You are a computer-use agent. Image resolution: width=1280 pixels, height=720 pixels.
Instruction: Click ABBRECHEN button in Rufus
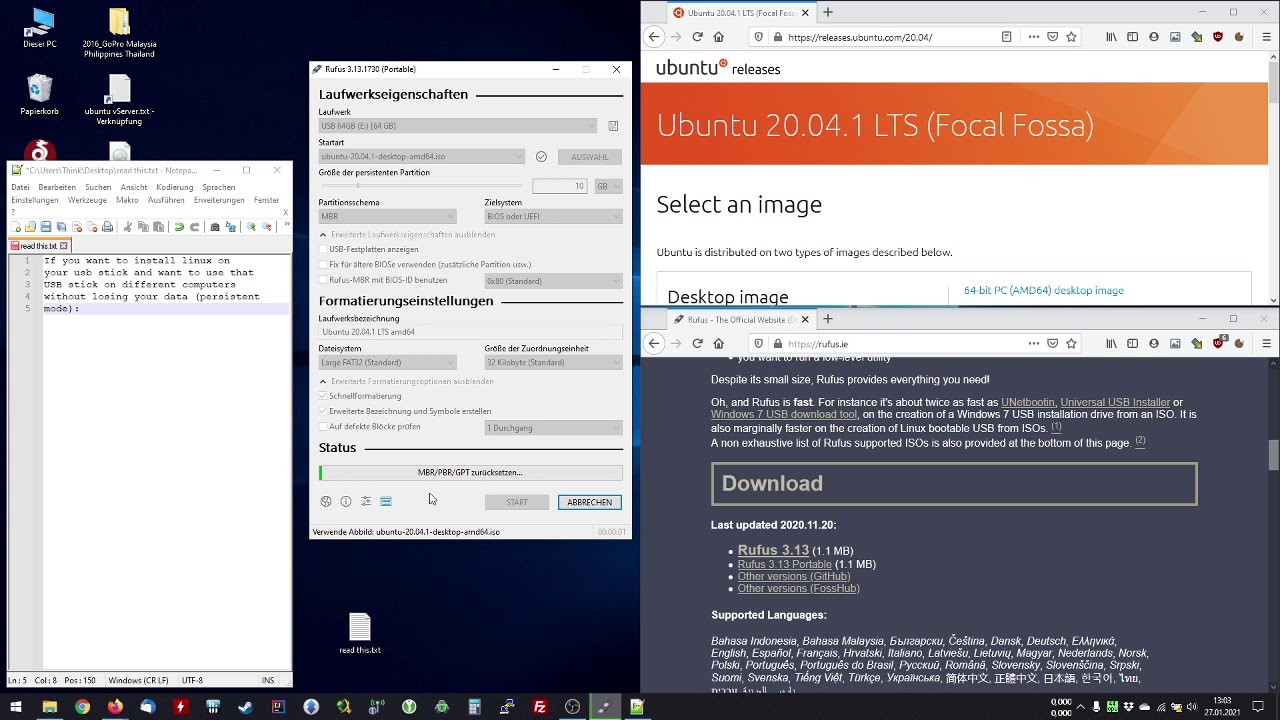(x=590, y=502)
